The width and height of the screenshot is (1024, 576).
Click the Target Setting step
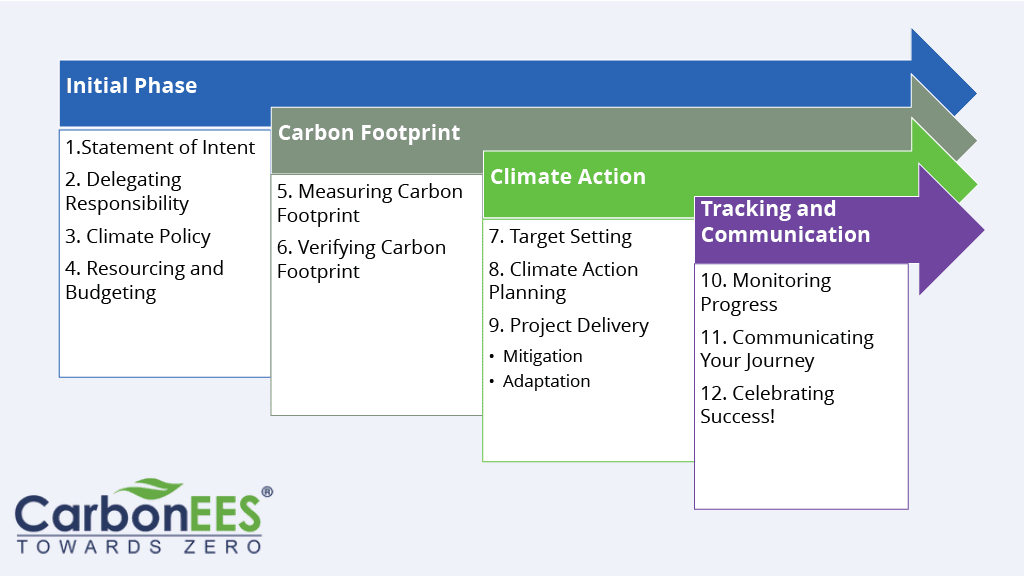point(560,237)
